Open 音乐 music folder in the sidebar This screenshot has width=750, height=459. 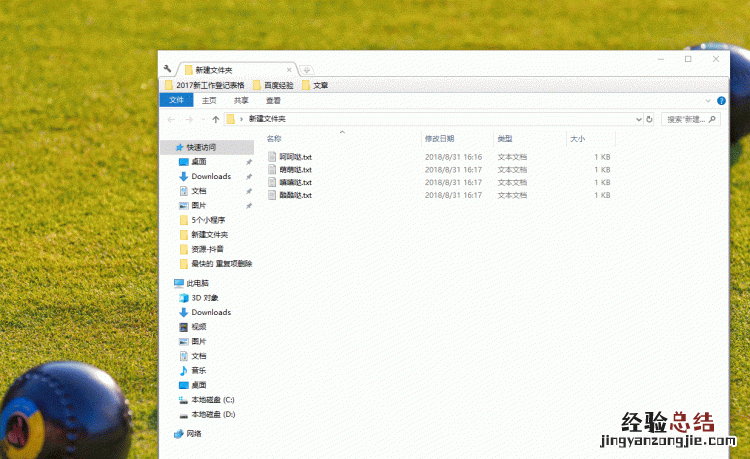[198, 370]
